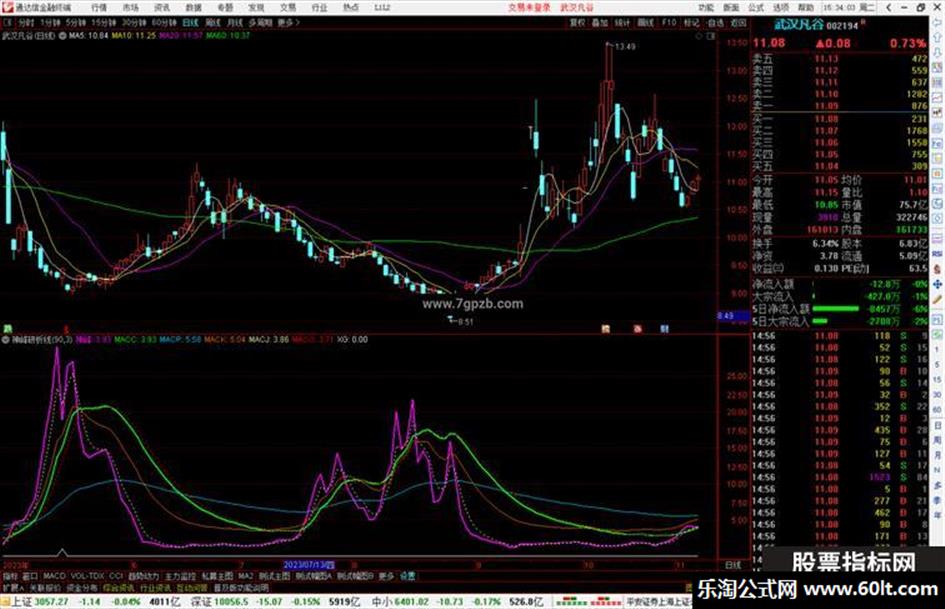Select the 60分钟 period
The height and width of the screenshot is (609, 945).
coord(164,22)
